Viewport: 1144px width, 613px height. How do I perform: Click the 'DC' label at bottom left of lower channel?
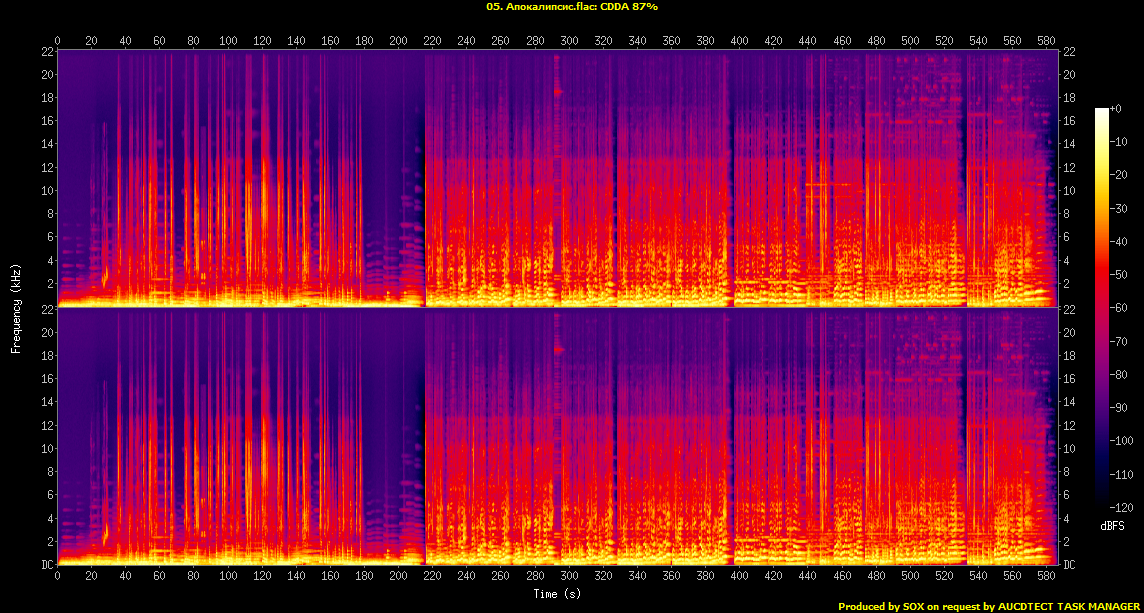[x=46, y=565]
